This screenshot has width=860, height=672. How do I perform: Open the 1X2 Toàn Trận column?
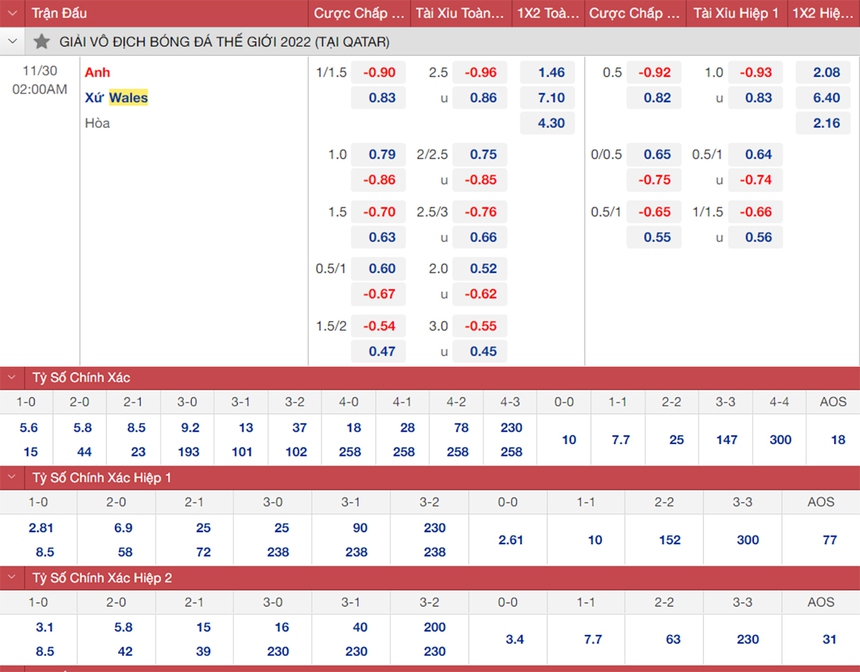[546, 13]
